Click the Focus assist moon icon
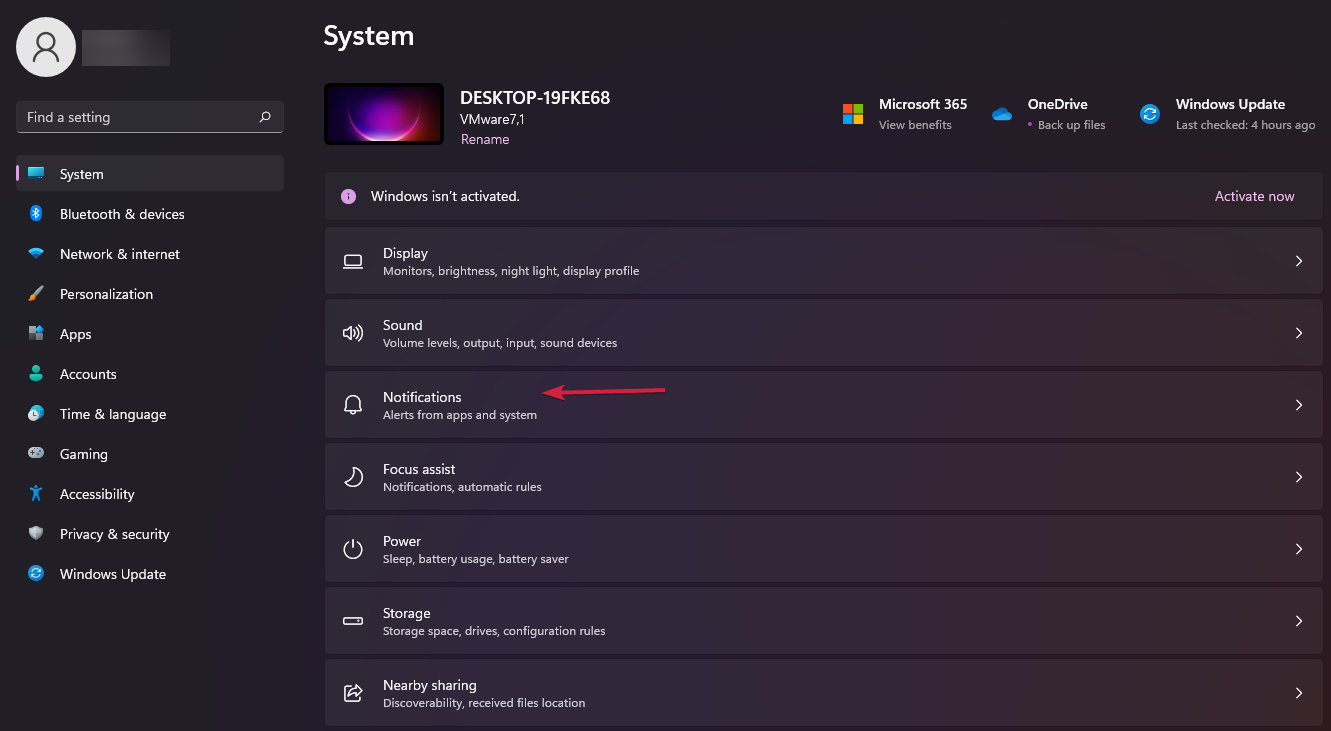 [353, 477]
